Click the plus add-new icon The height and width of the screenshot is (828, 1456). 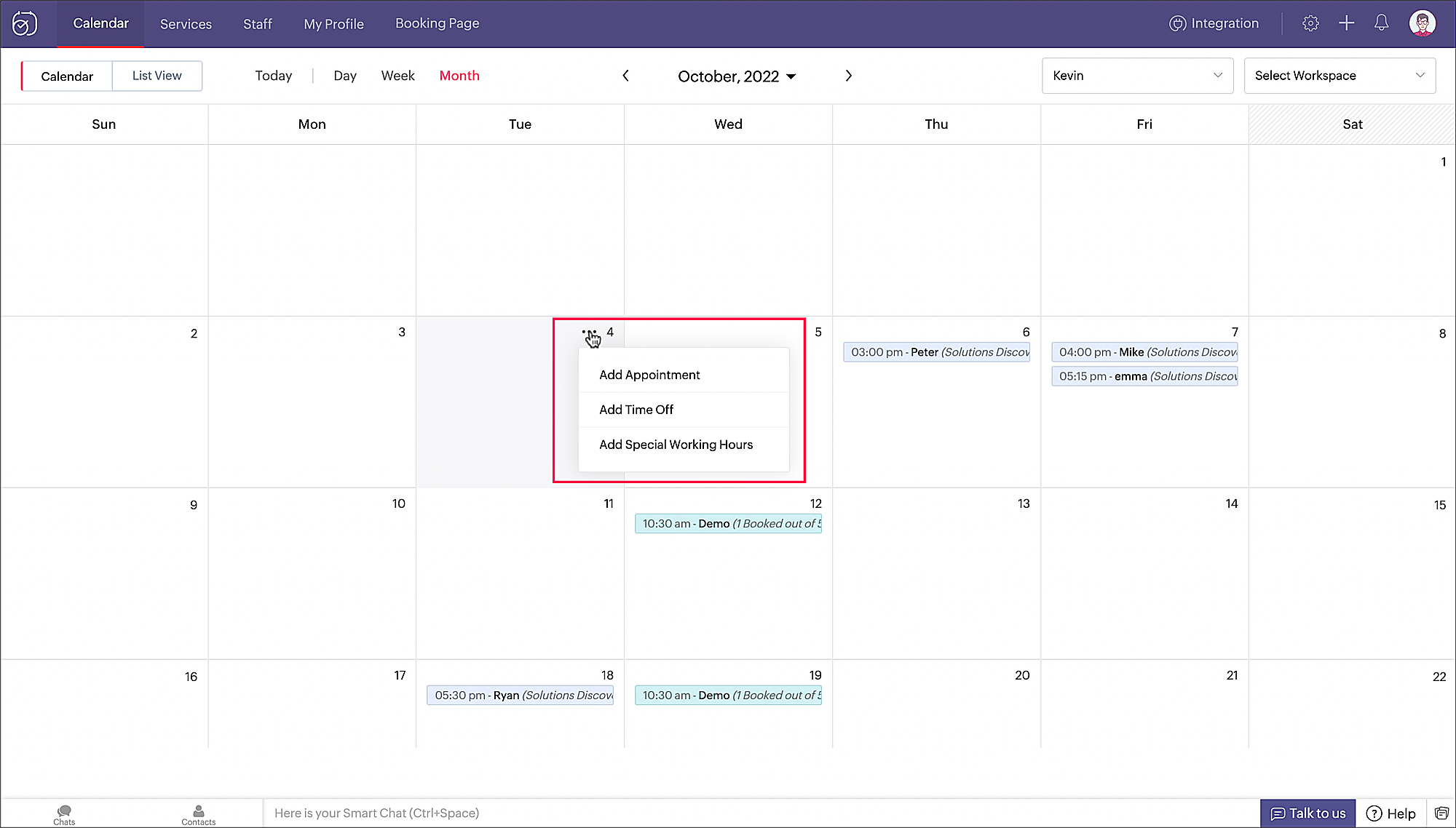pos(1346,23)
